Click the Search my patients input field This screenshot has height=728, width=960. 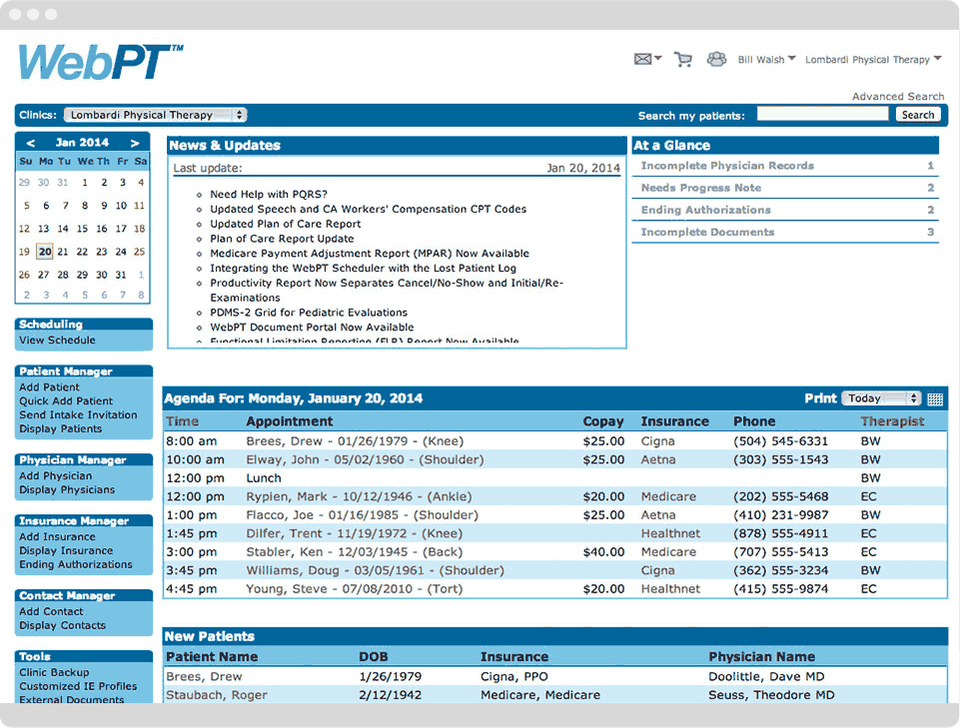click(823, 114)
